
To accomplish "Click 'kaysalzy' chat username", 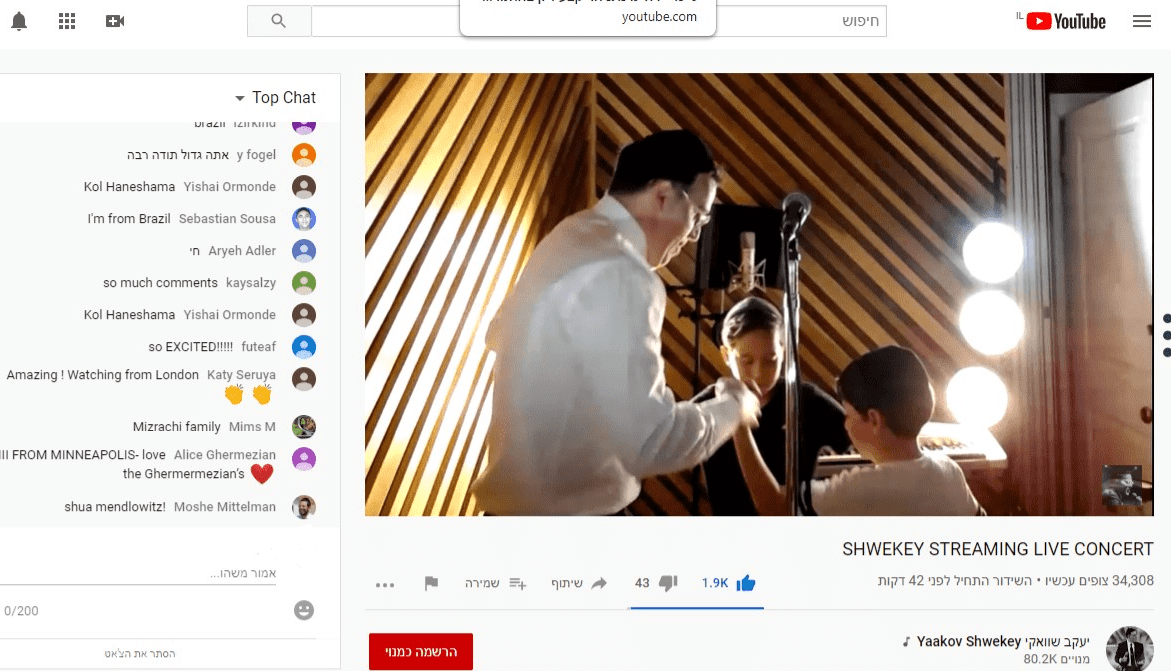I will coord(251,283).
